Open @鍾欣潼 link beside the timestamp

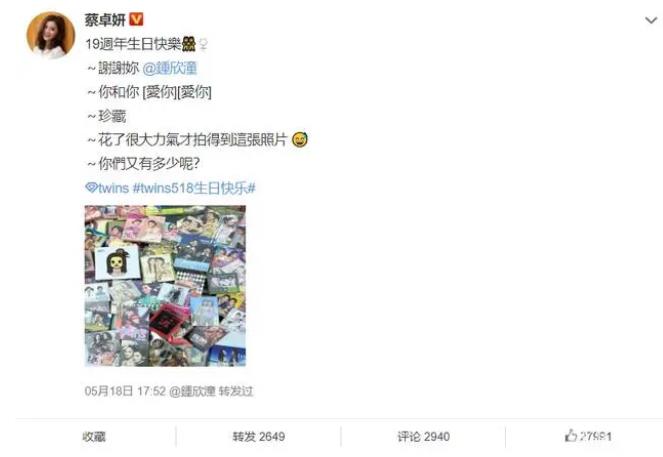tap(192, 391)
